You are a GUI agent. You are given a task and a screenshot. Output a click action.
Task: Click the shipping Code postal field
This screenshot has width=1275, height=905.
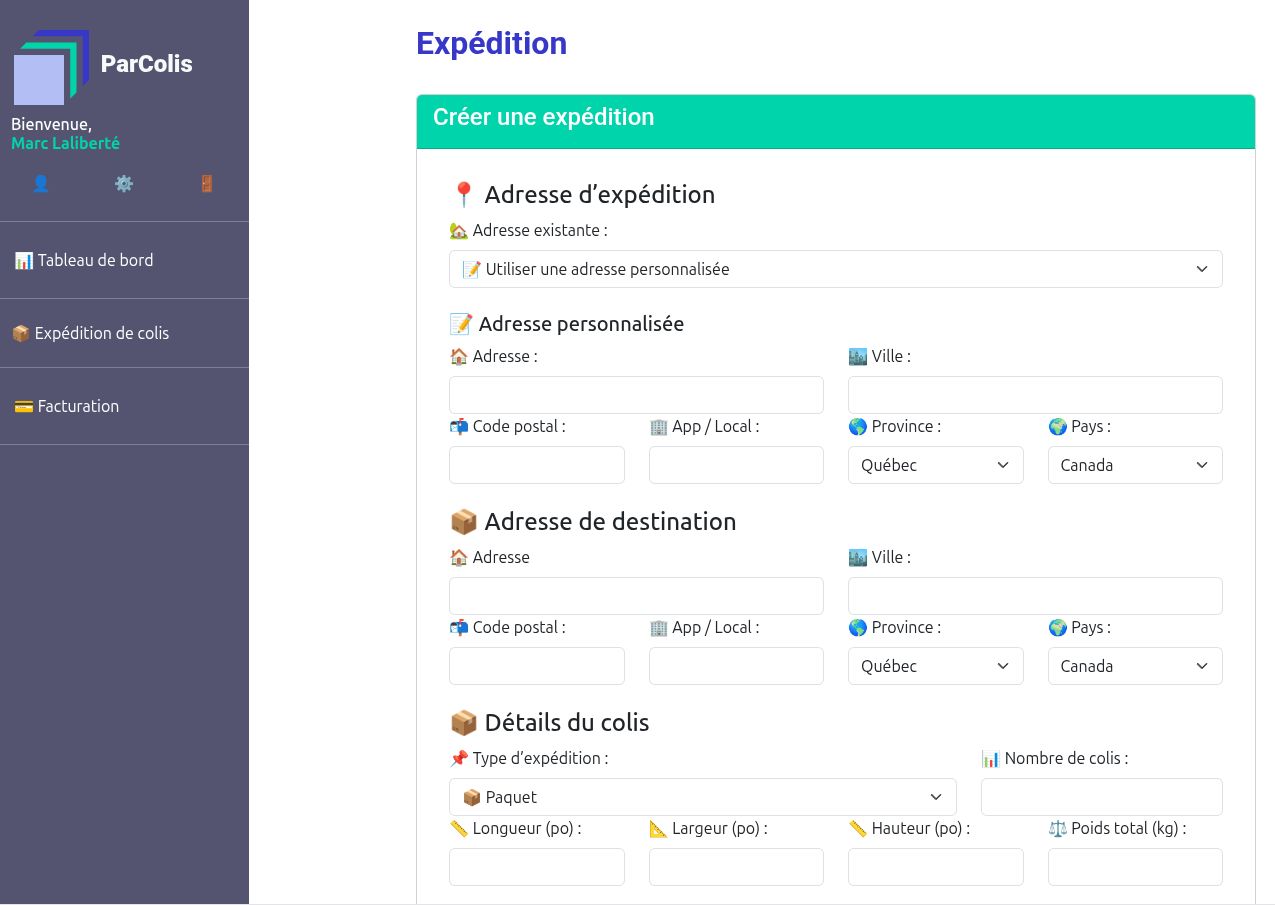pyautogui.click(x=536, y=465)
